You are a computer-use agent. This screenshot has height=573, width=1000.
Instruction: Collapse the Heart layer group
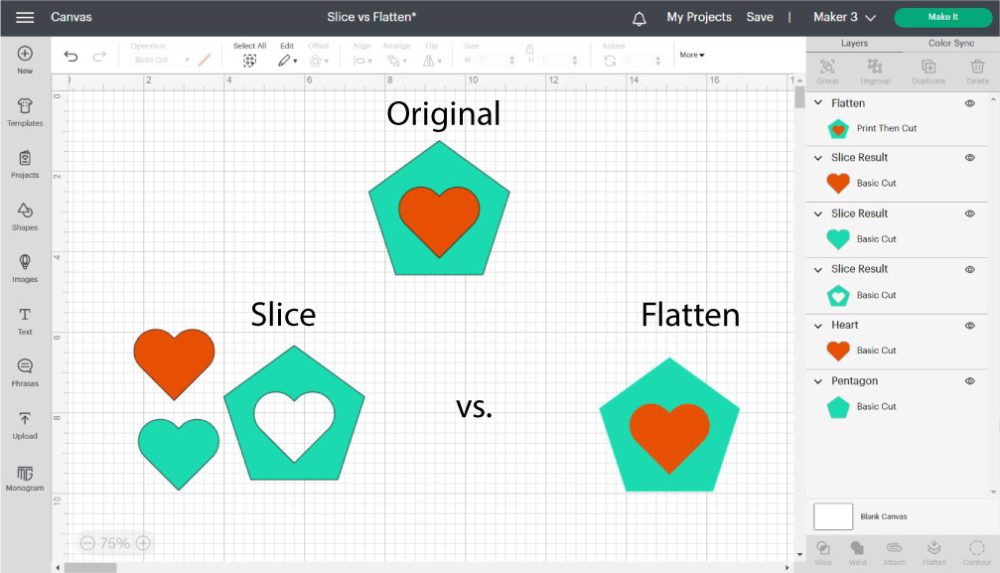(x=818, y=325)
